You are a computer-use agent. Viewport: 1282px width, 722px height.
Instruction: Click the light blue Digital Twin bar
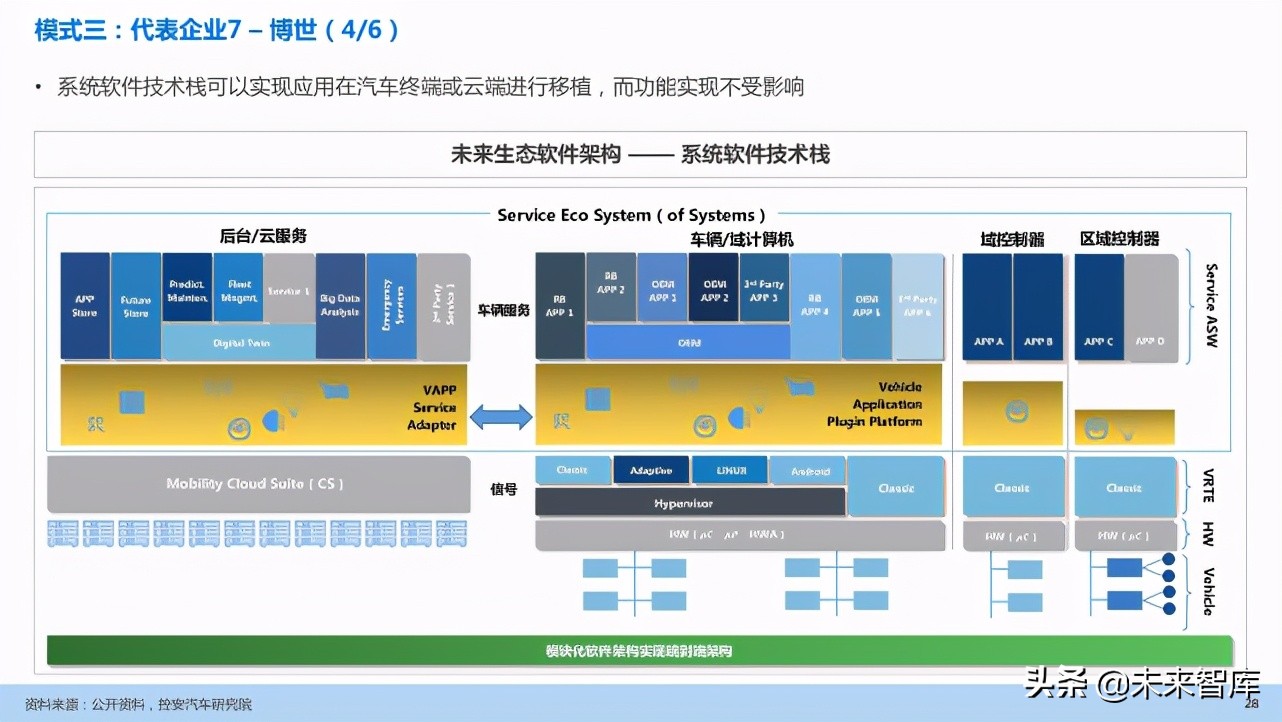point(238,342)
